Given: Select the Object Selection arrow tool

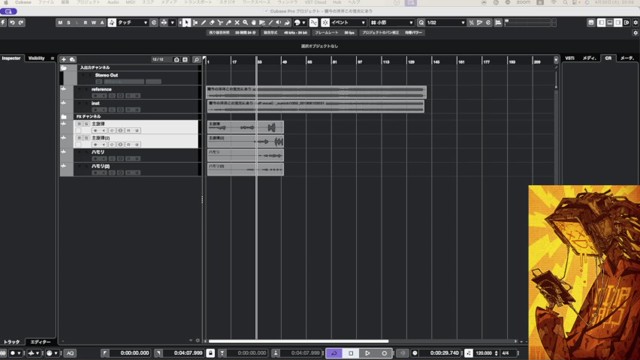Looking at the screenshot, I should click(x=187, y=22).
